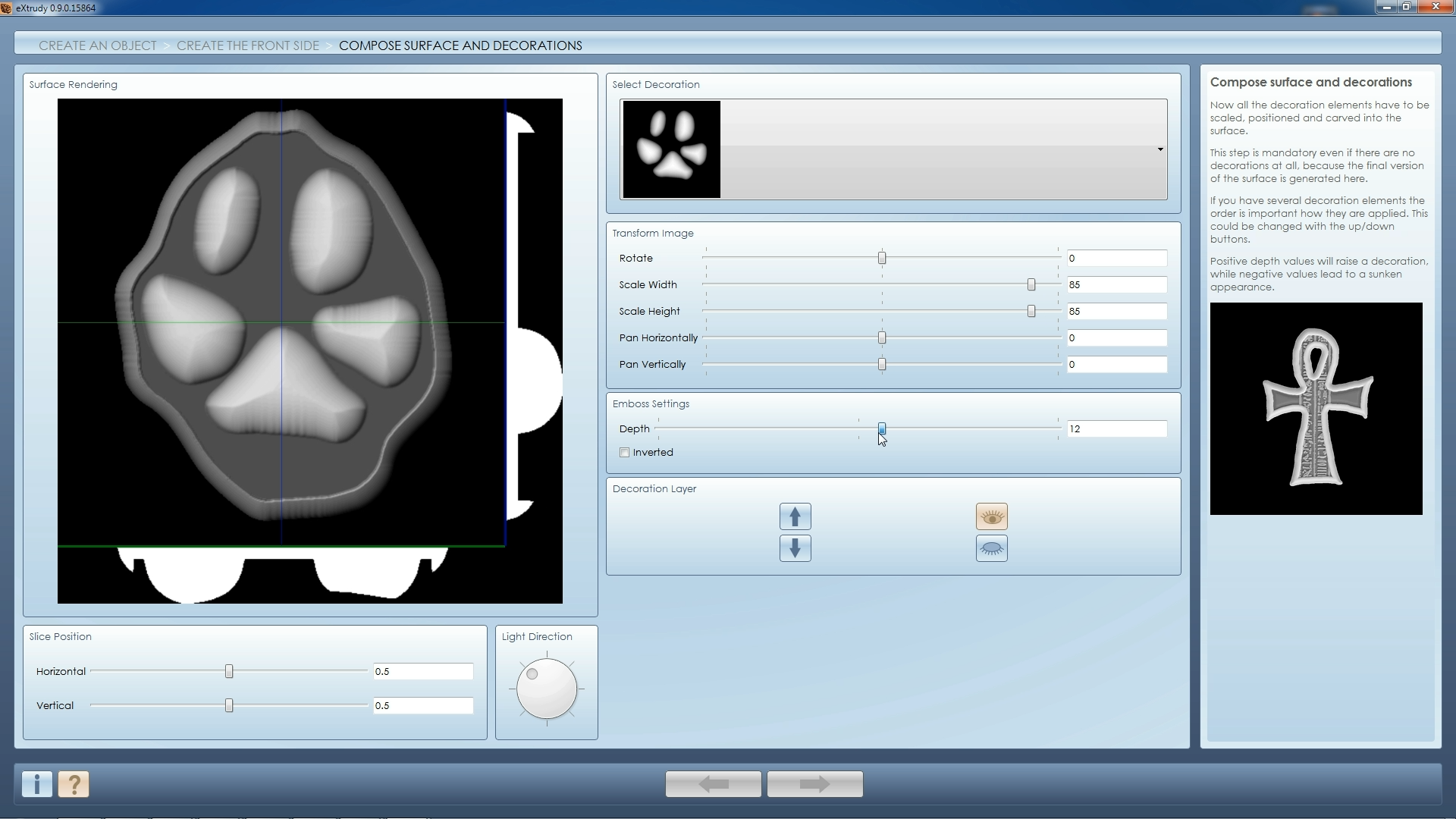This screenshot has width=1456, height=819.
Task: Show decoration using open eye icon
Action: point(991,516)
